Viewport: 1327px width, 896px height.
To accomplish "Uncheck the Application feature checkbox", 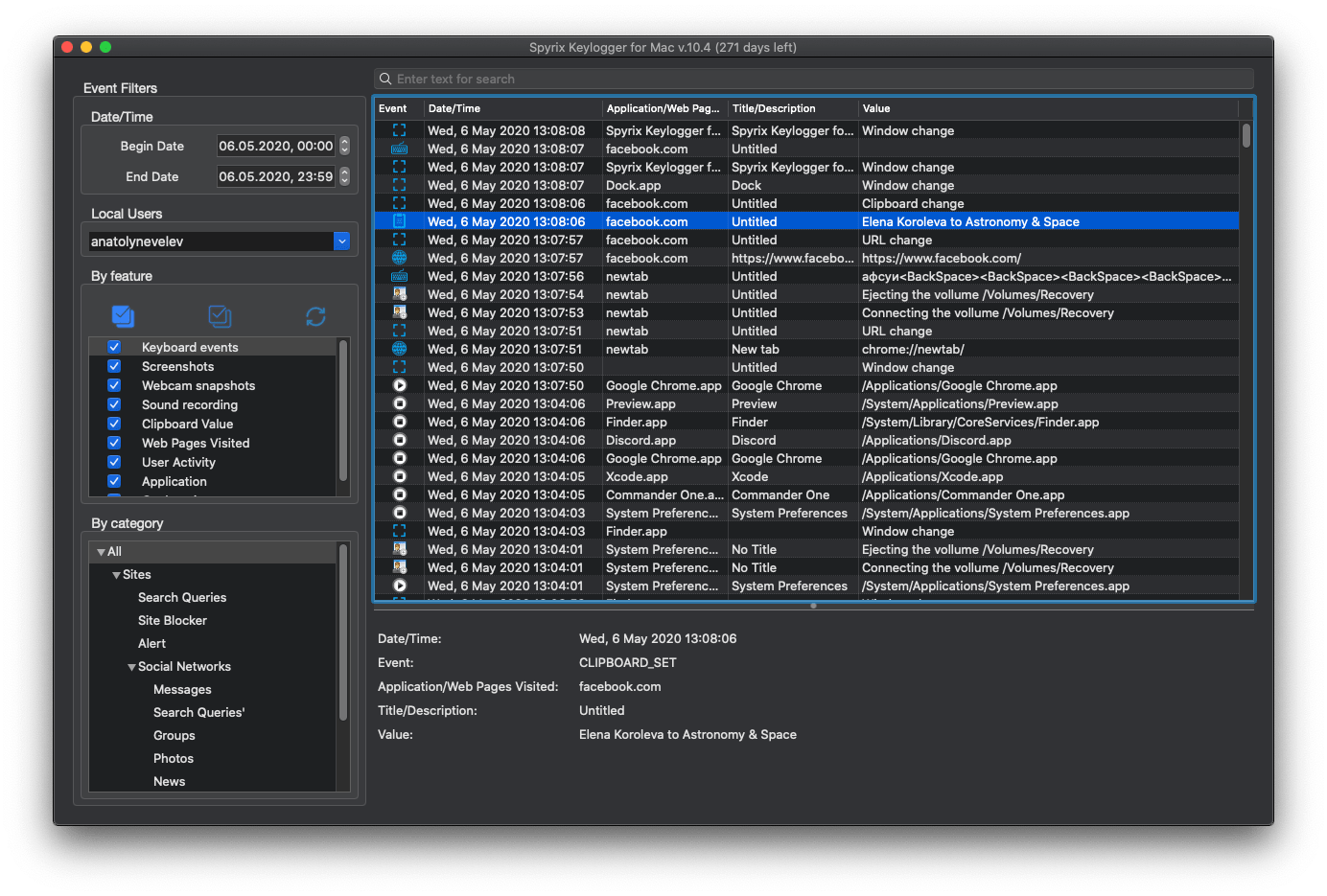I will (114, 481).
